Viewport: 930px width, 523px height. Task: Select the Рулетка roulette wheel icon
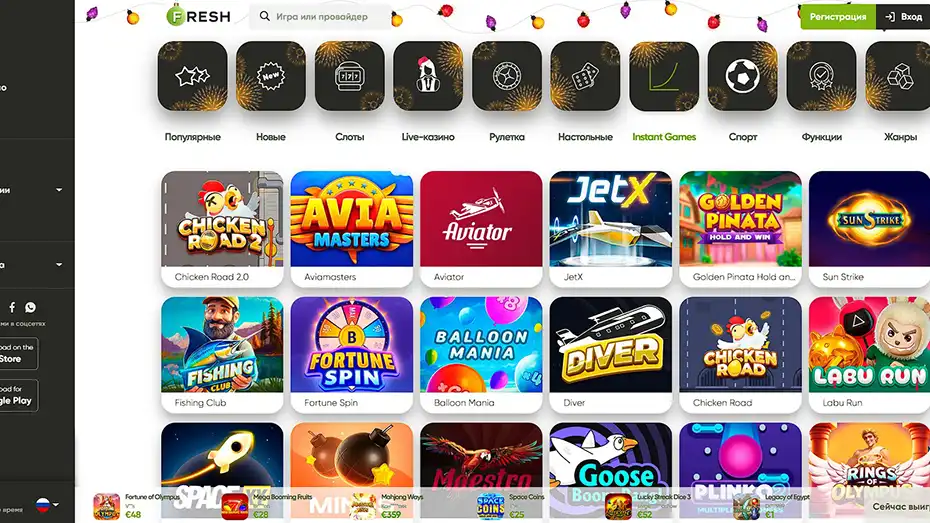pyautogui.click(x=507, y=76)
